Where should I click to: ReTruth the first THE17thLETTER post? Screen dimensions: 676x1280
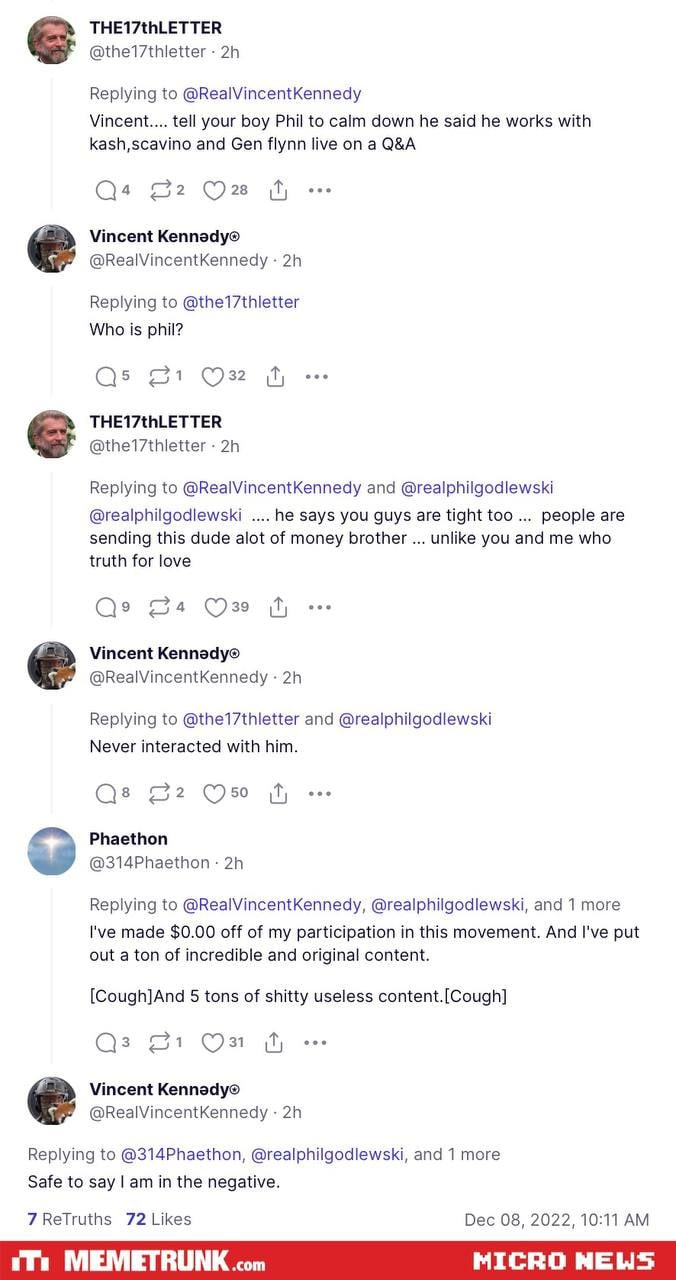159,190
